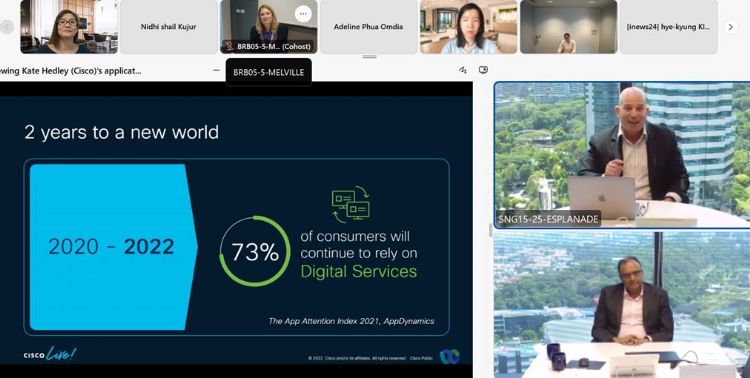Screen dimensions: 750x378
Task: Click the green 'Digital Services' text
Action: [x=359, y=272]
